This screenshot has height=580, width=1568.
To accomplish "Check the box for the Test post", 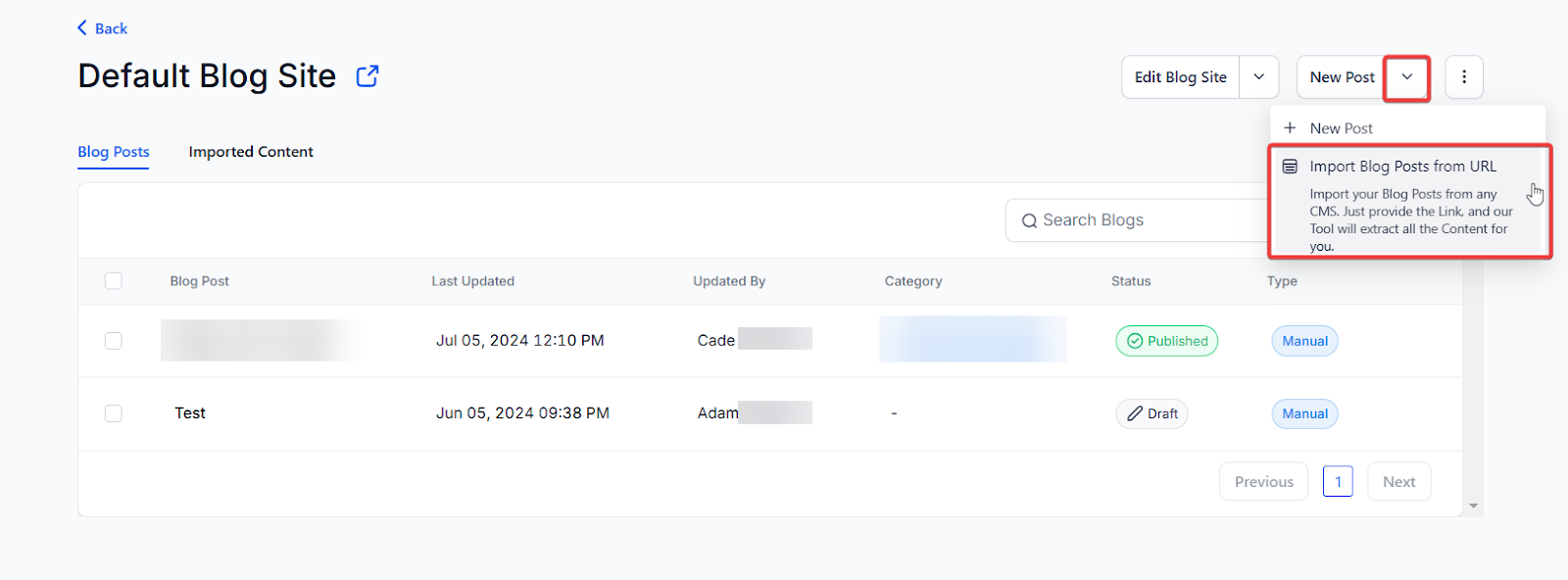I will pos(114,413).
